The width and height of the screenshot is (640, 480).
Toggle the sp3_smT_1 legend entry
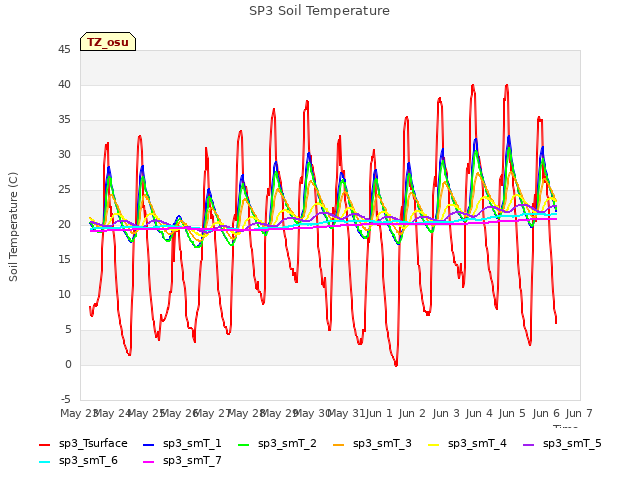tap(182, 444)
